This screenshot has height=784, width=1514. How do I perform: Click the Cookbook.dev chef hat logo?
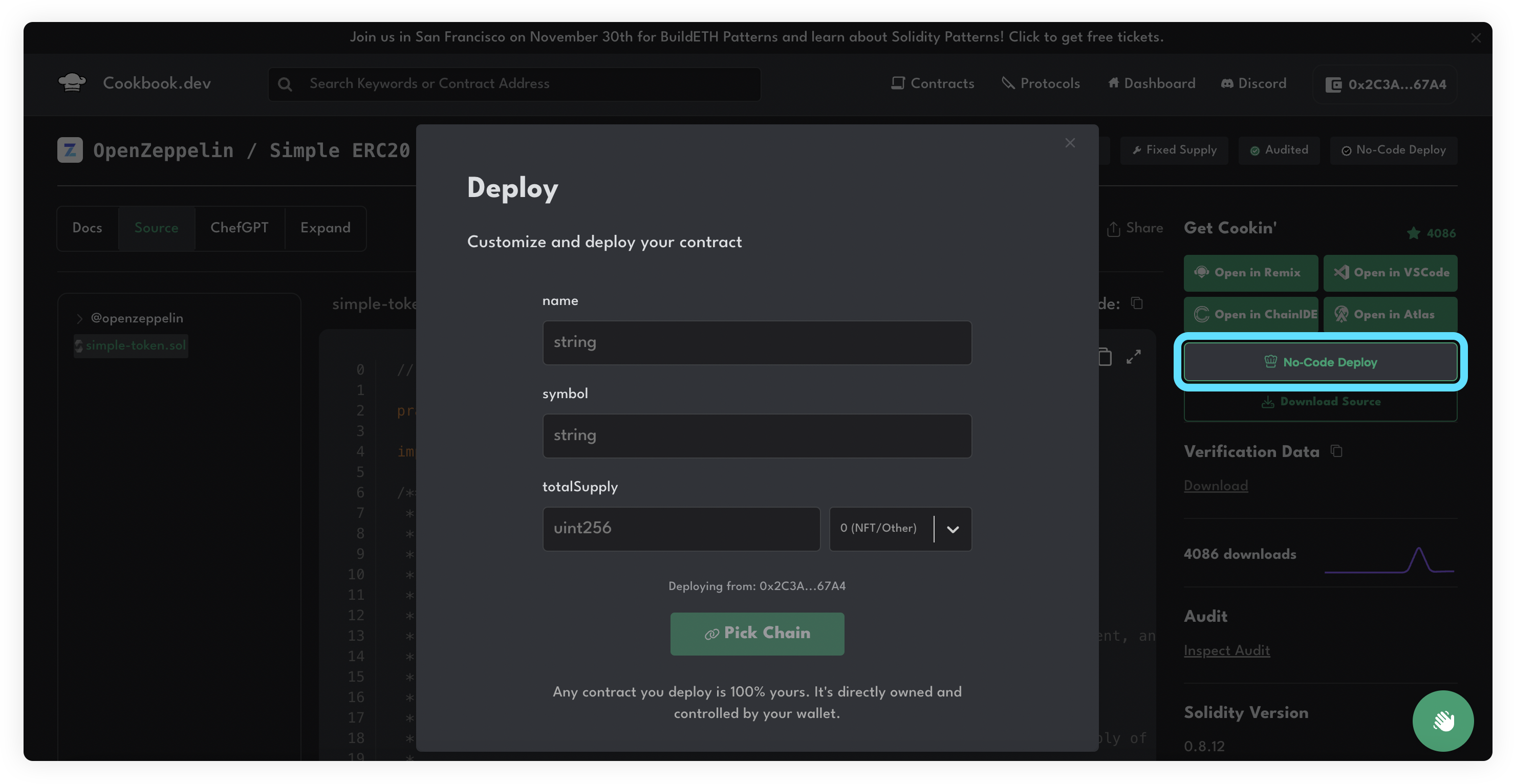(x=72, y=82)
